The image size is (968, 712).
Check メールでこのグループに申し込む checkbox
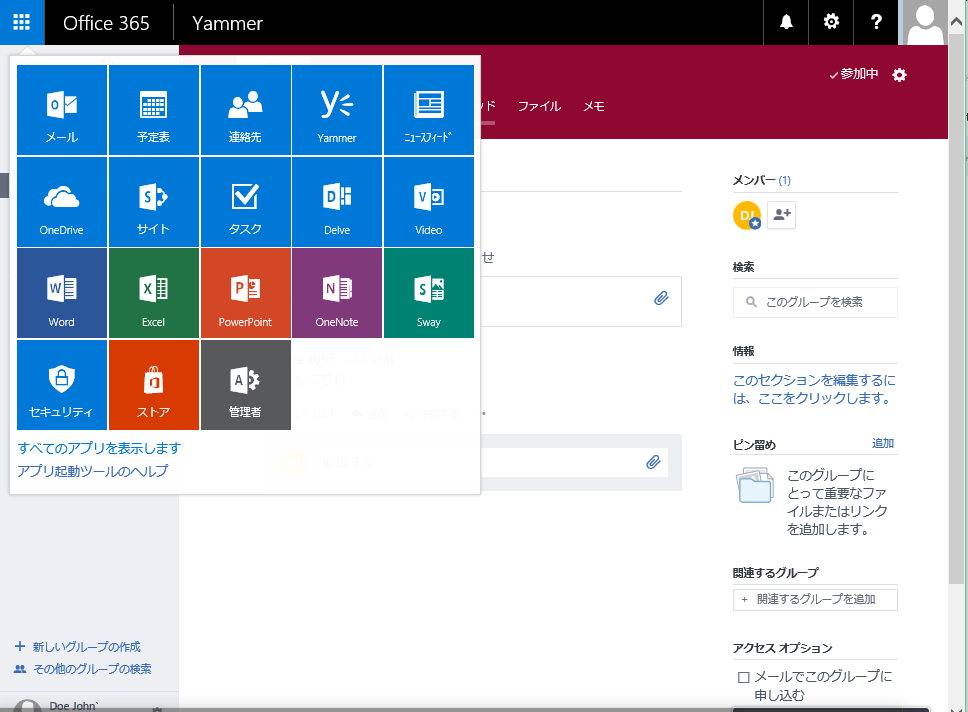pyautogui.click(x=744, y=677)
